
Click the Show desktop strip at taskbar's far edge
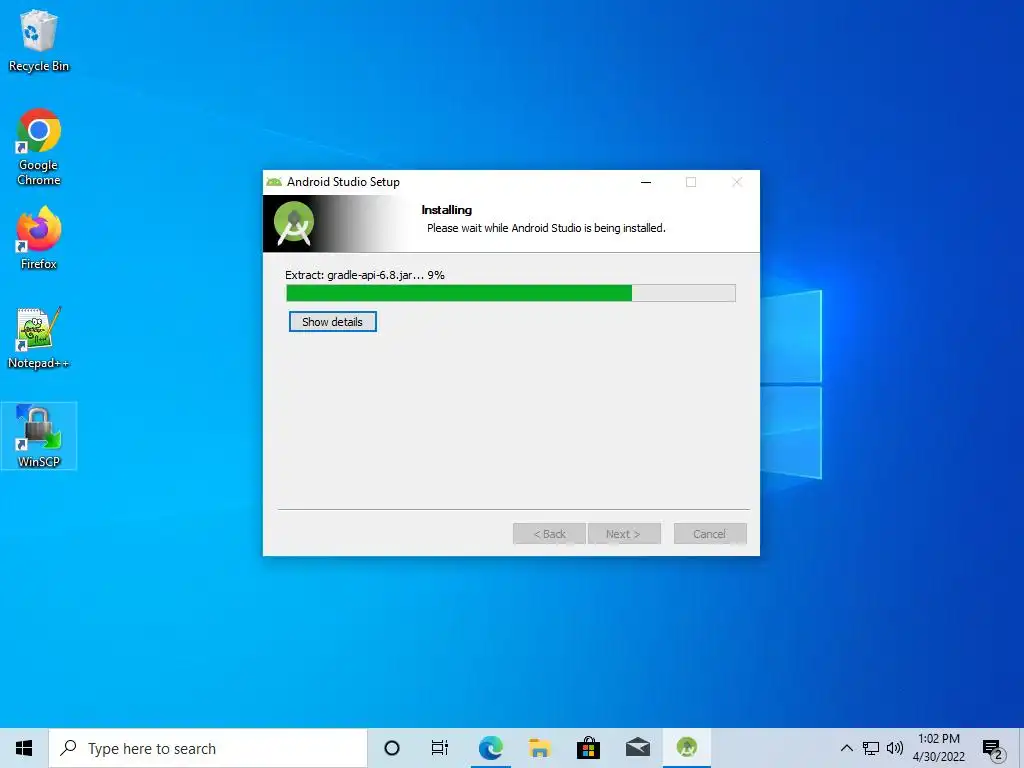click(x=1021, y=748)
